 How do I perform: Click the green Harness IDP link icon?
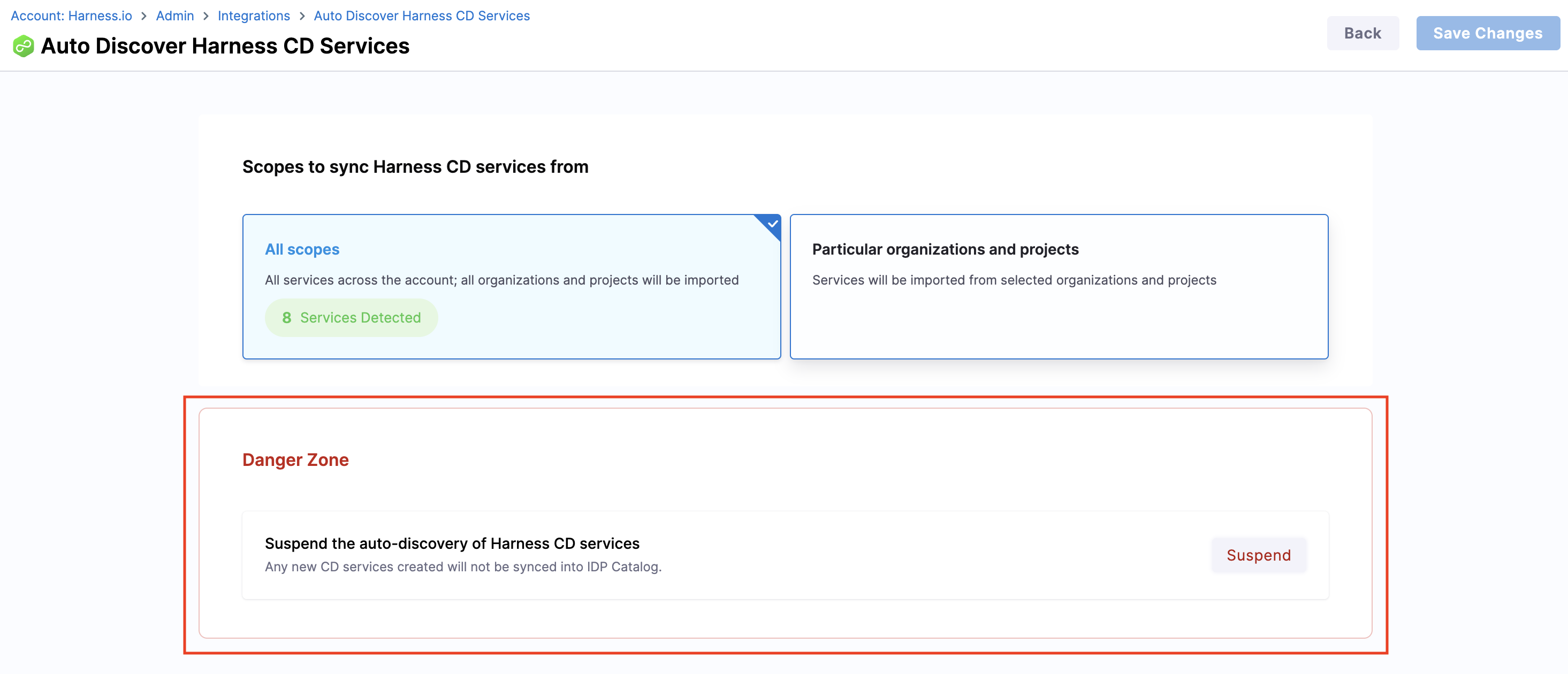(x=23, y=46)
